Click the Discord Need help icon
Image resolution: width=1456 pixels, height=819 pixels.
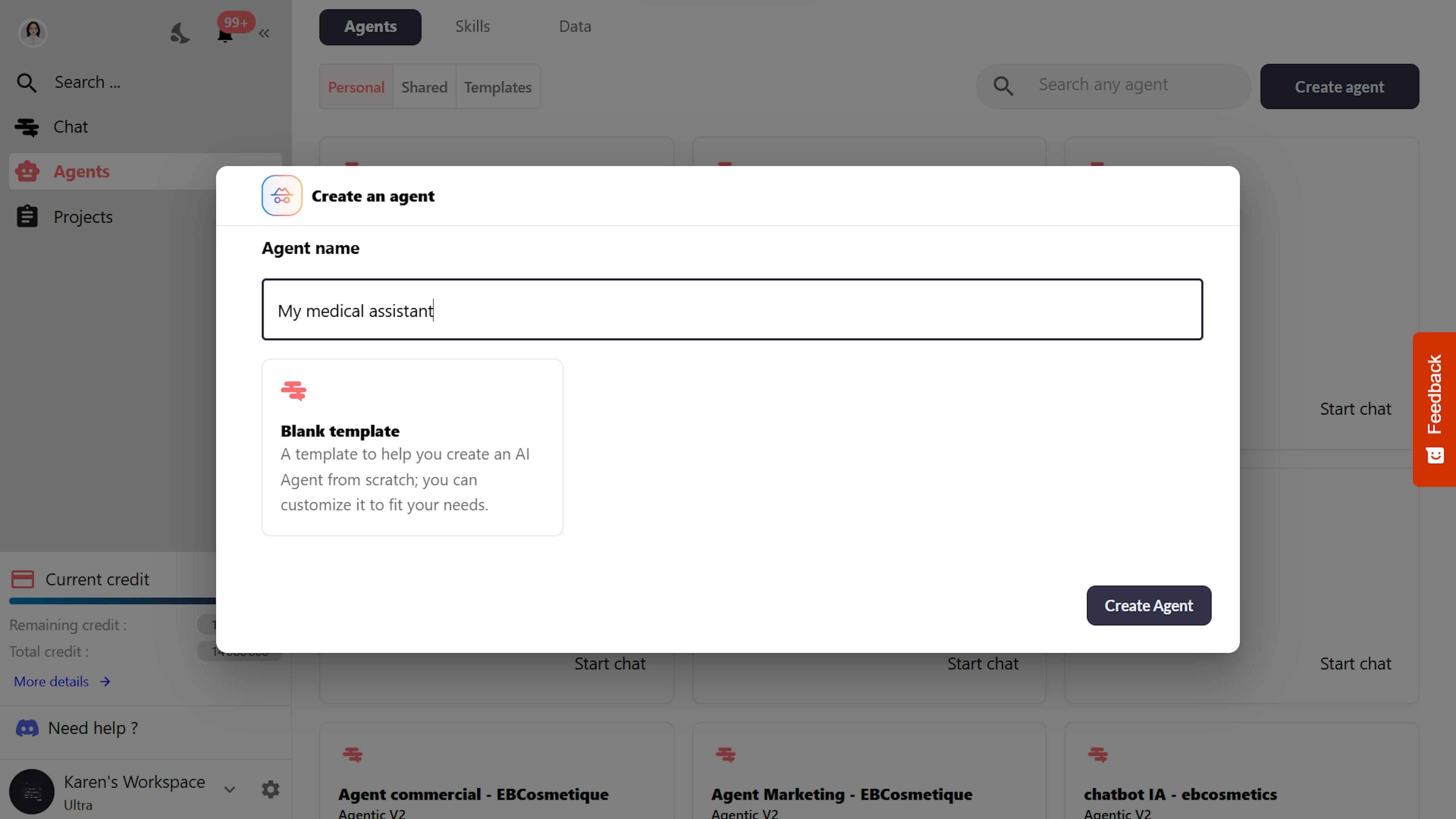tap(27, 728)
